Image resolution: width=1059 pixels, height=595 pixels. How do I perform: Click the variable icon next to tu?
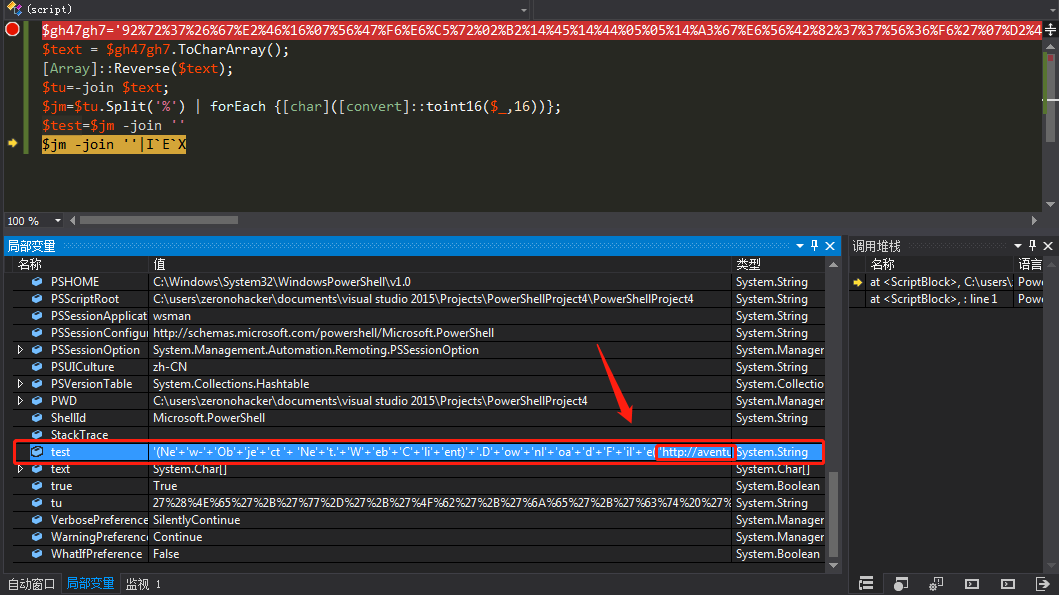click(x=37, y=502)
